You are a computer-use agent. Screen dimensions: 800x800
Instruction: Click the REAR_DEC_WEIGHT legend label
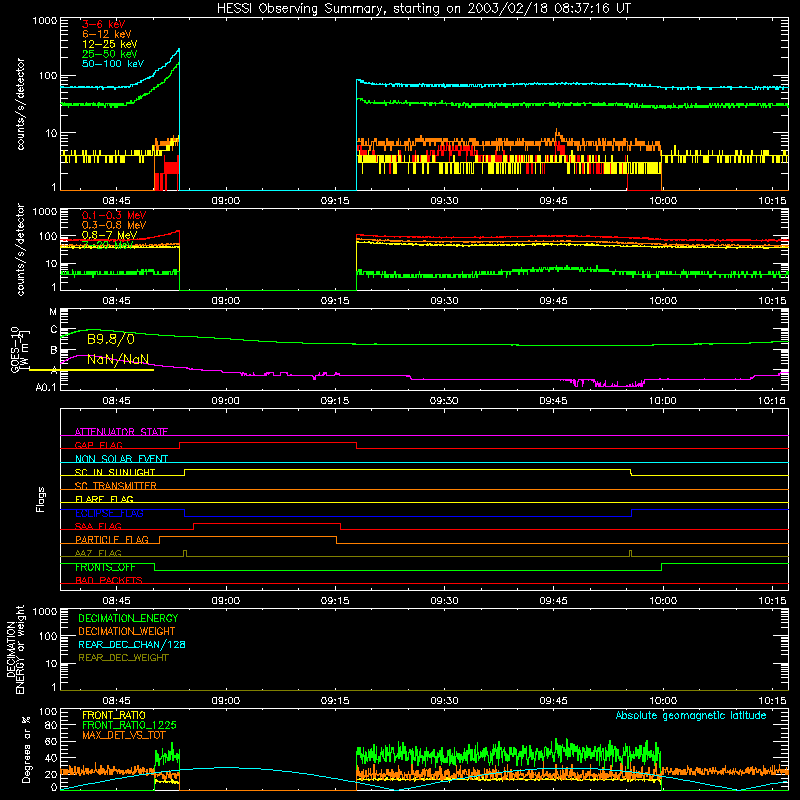click(x=123, y=658)
